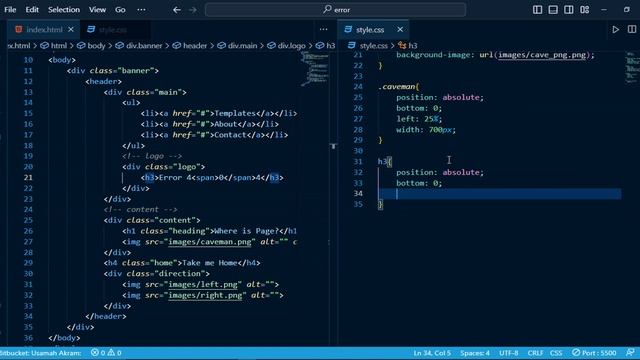Open the customize layout icon

pyautogui.click(x=584, y=9)
